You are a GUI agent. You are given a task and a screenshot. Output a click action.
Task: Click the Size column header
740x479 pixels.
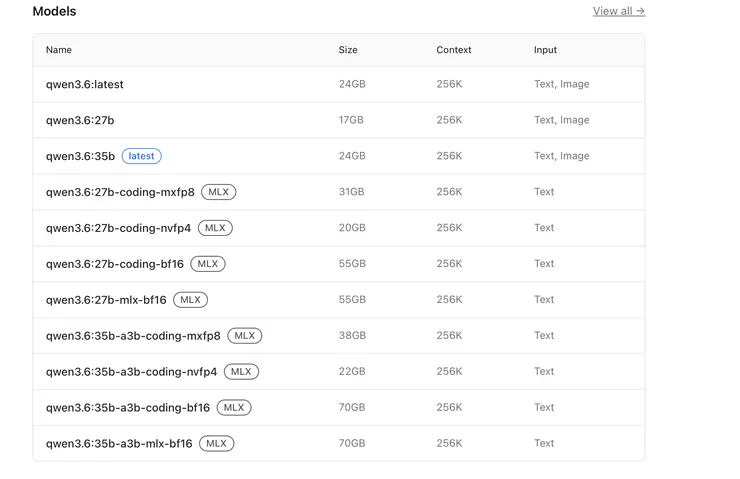click(x=348, y=50)
